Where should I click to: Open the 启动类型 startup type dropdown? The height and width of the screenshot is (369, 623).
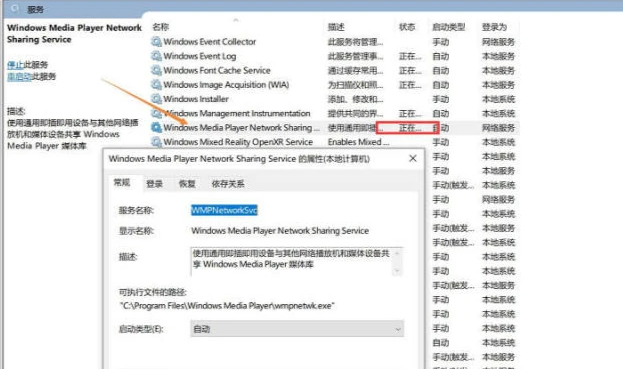(x=297, y=329)
